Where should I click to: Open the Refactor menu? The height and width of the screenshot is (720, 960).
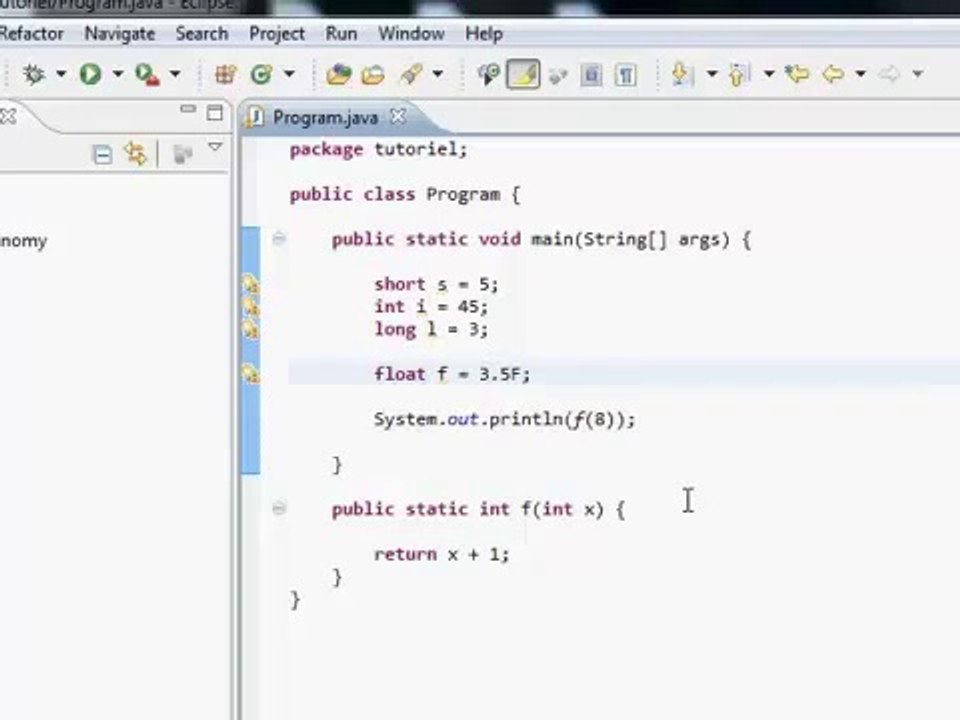click(31, 34)
